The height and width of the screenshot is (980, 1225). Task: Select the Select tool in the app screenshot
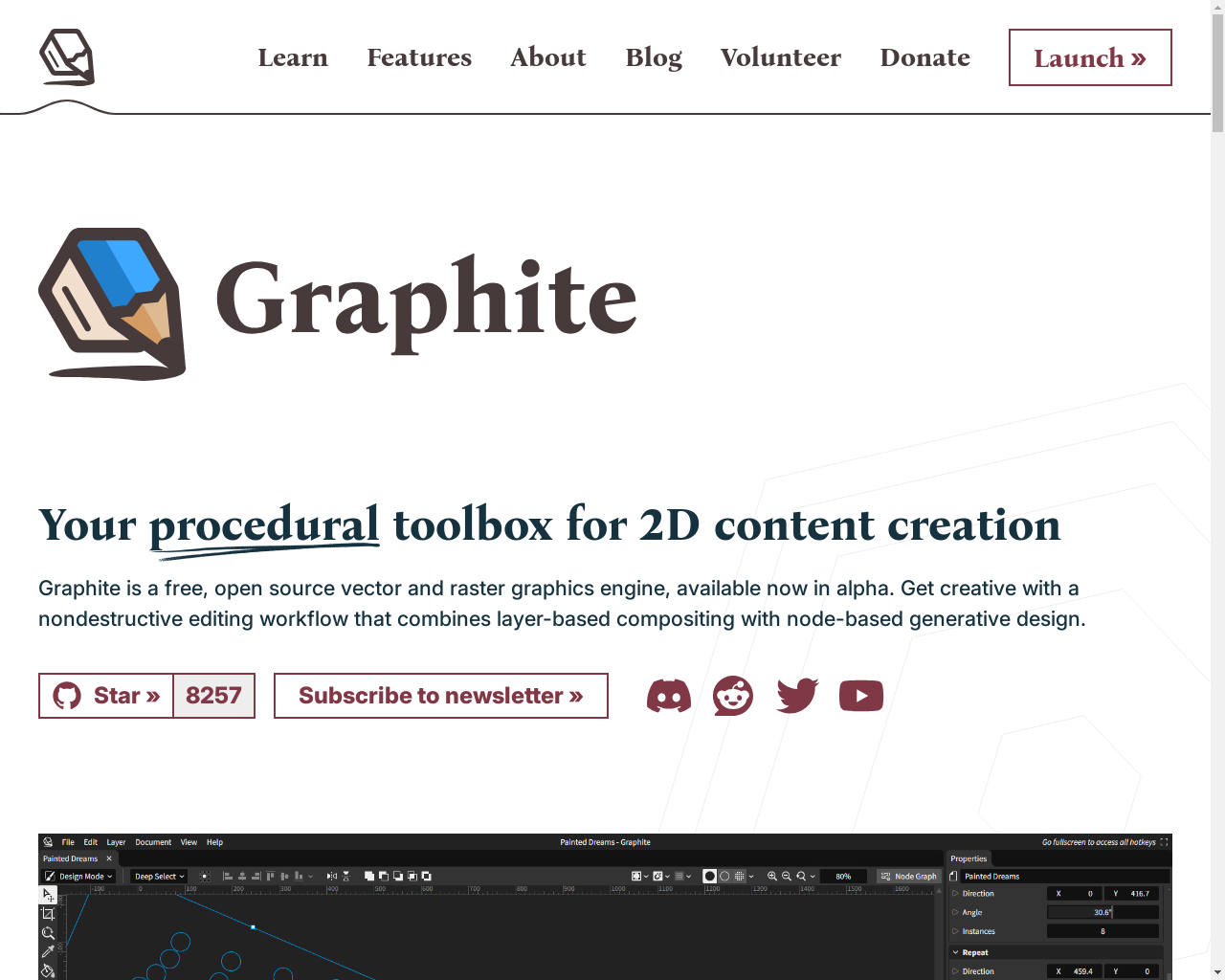[48, 895]
